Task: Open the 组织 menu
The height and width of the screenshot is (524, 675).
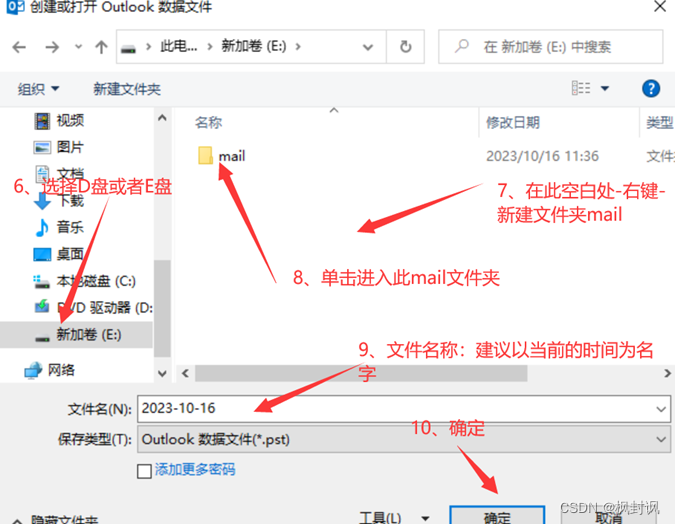Action: coord(38,89)
